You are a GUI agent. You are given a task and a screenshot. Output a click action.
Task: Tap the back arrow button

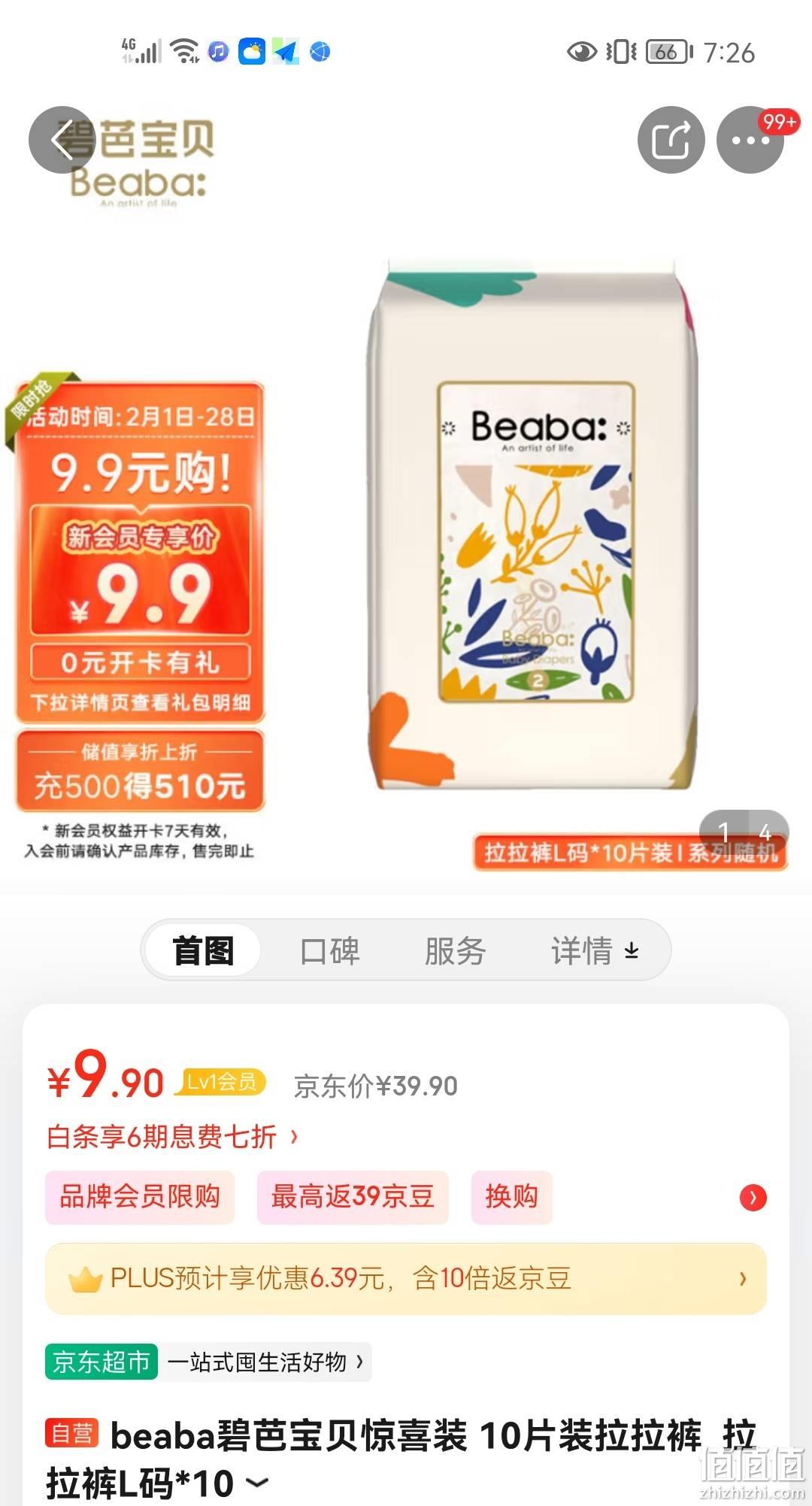[x=62, y=140]
